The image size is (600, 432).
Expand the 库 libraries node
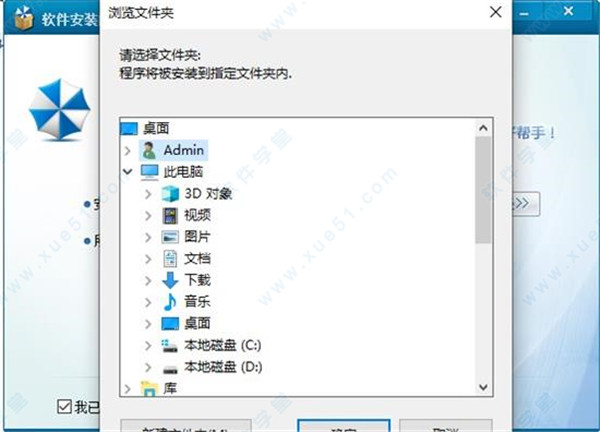click(128, 389)
